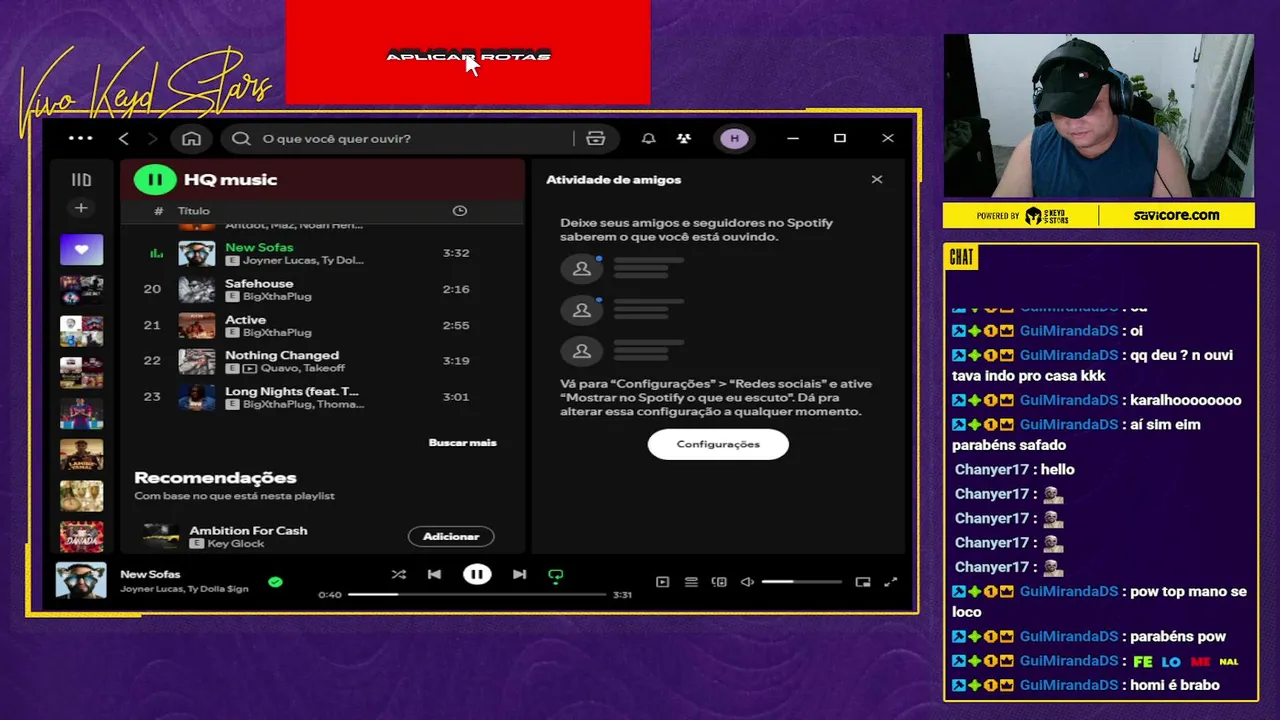Click the Título column header

coord(194,211)
